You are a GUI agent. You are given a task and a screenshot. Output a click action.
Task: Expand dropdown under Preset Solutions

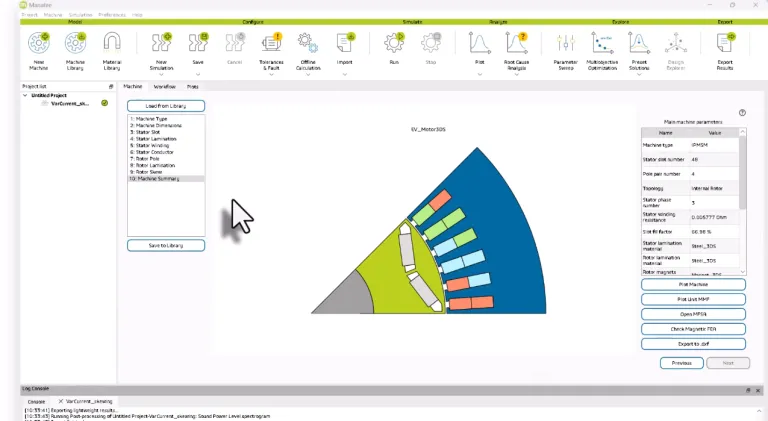639,74
